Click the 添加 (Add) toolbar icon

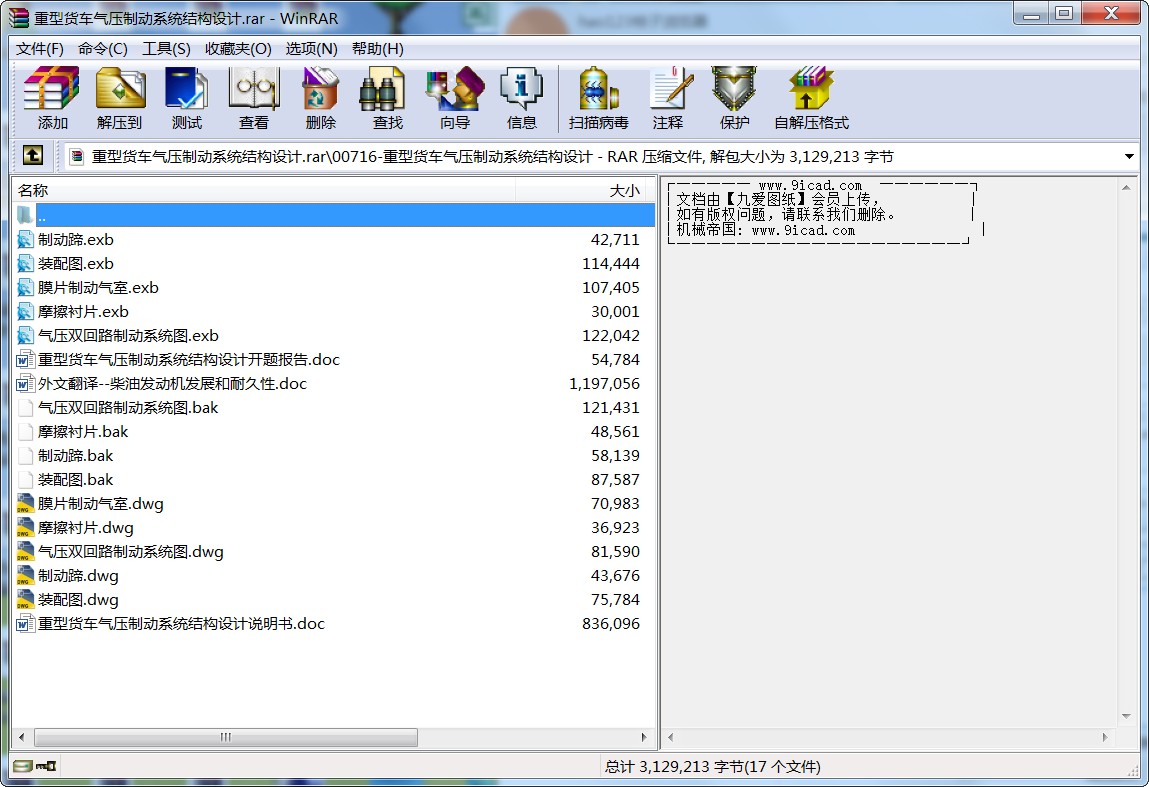point(52,98)
